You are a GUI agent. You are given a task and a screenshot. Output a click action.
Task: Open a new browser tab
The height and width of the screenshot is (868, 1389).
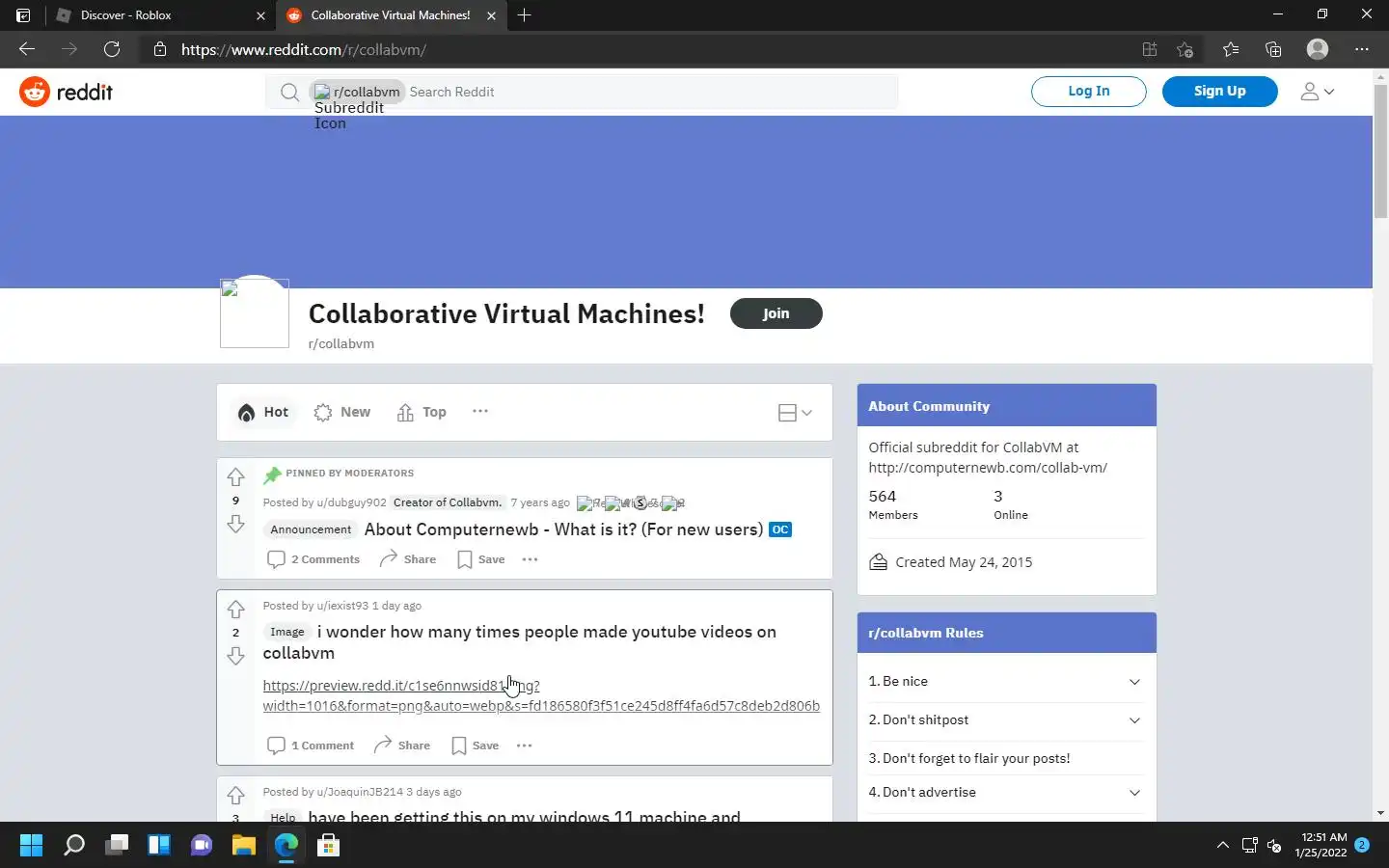pos(524,15)
